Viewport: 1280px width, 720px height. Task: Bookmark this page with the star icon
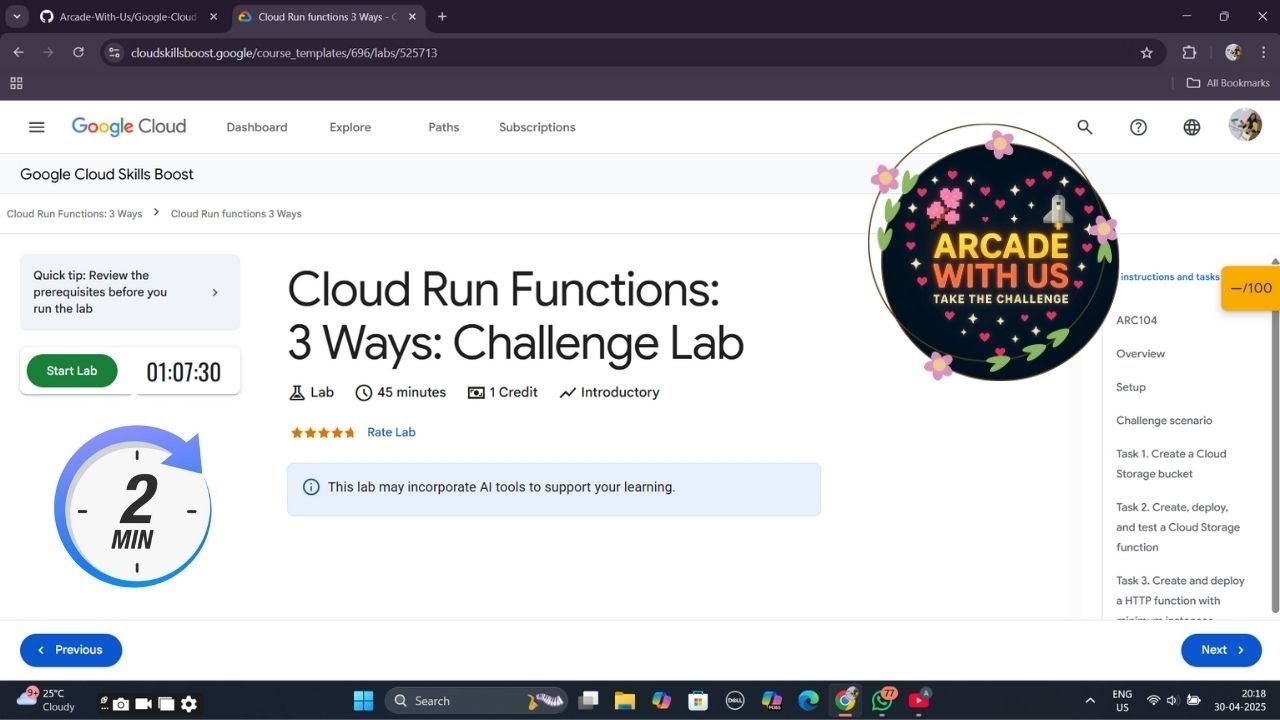(1147, 53)
